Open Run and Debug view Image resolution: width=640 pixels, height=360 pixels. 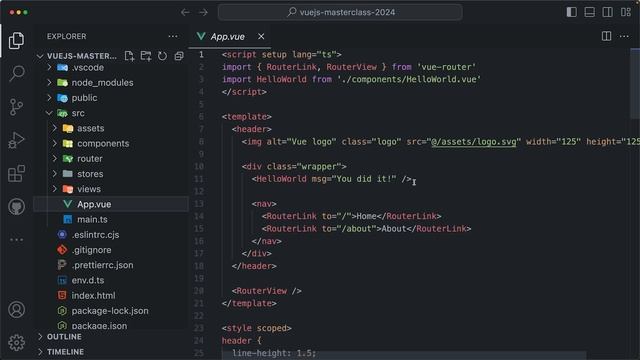16,140
